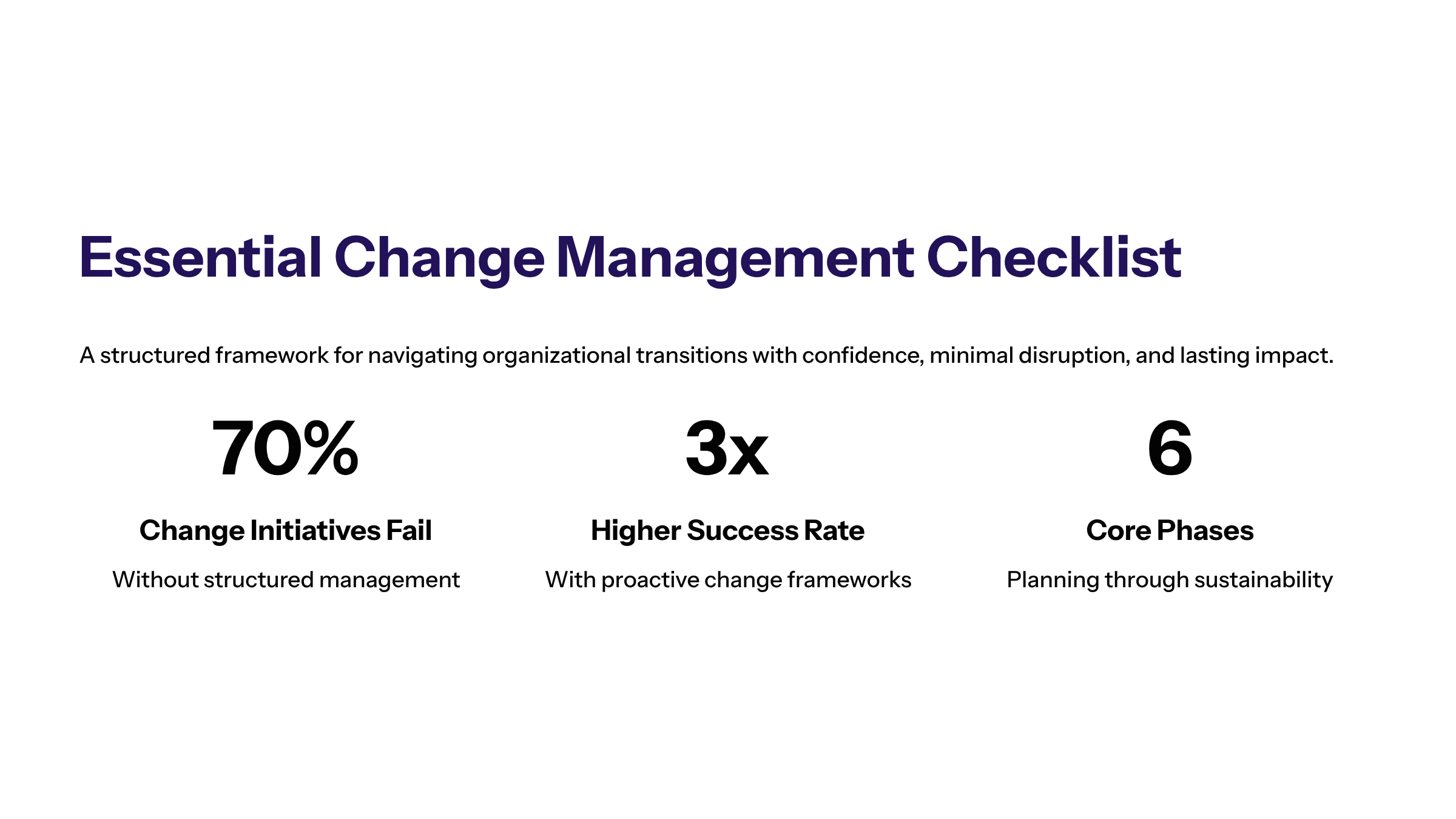Select the word "Change" in the slide title
Screen dimensions: 1456x819
tap(439, 258)
